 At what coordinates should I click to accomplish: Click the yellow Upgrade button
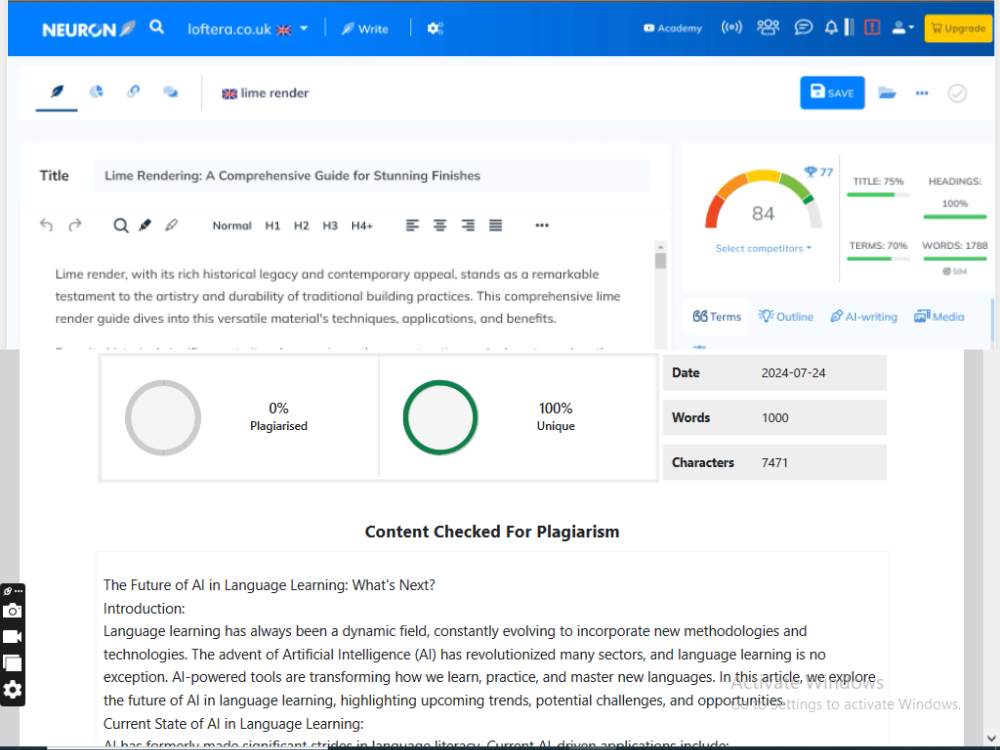point(958,28)
